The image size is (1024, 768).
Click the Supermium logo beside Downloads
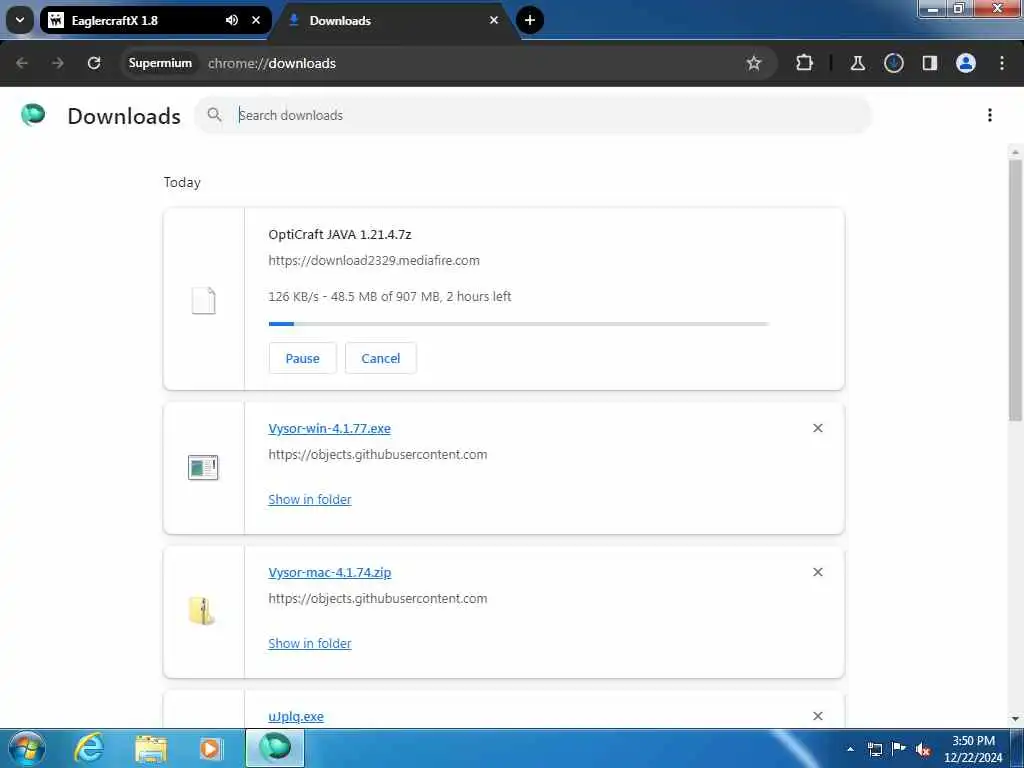[x=33, y=115]
